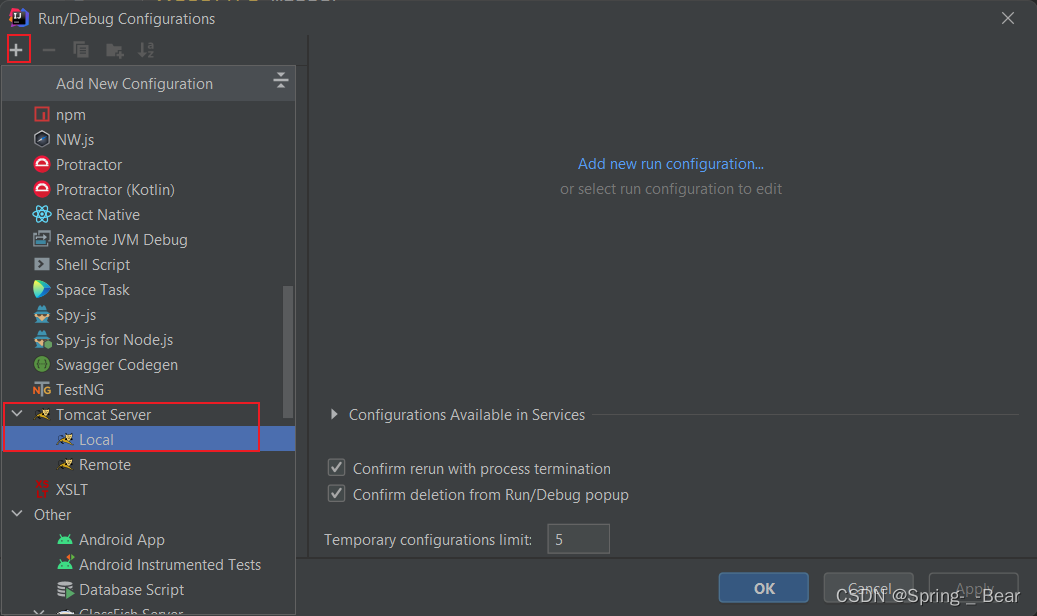Click the Android Instrumented Tests icon

65,564
